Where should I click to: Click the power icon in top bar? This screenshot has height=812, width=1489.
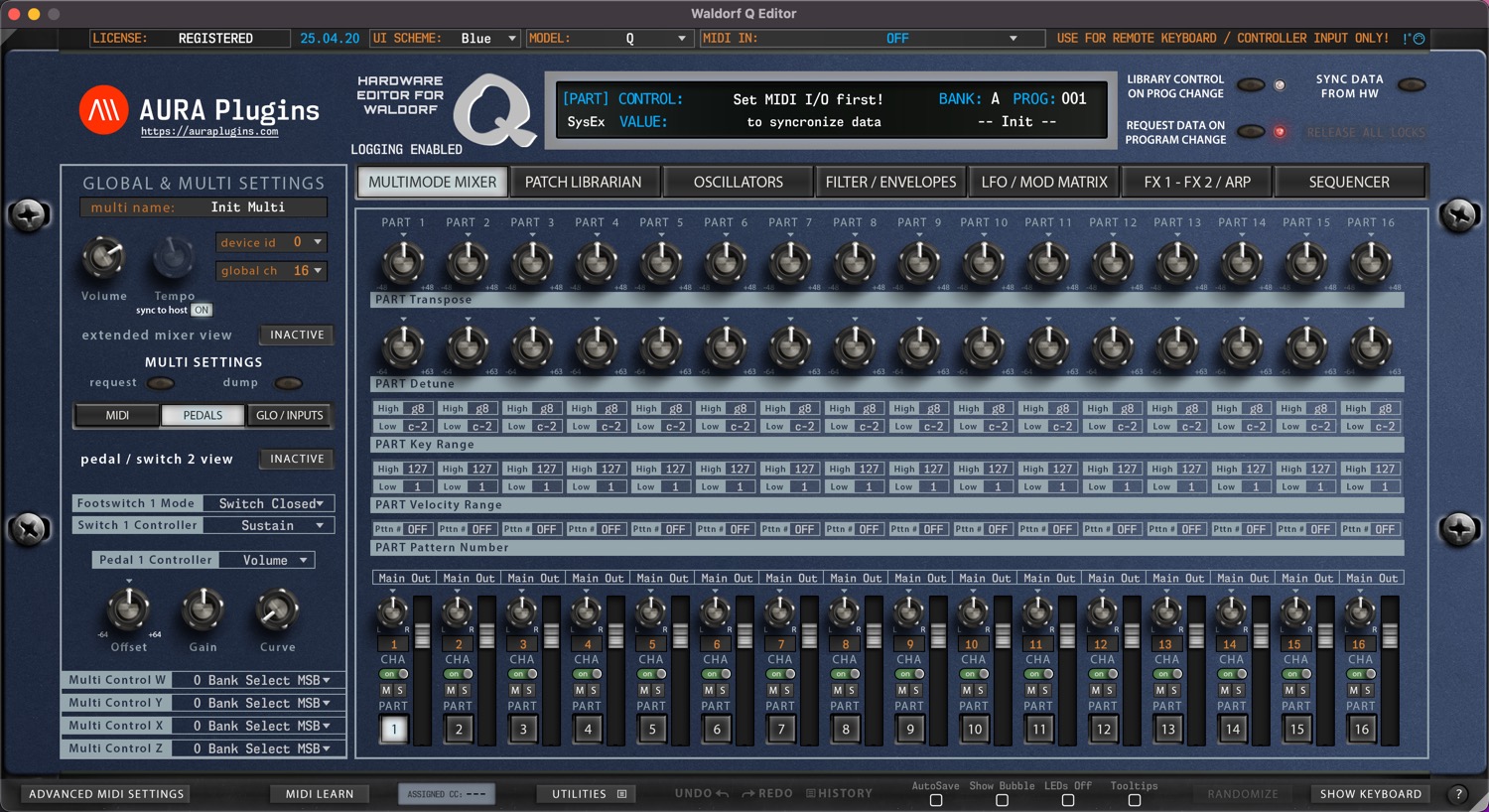1419,39
